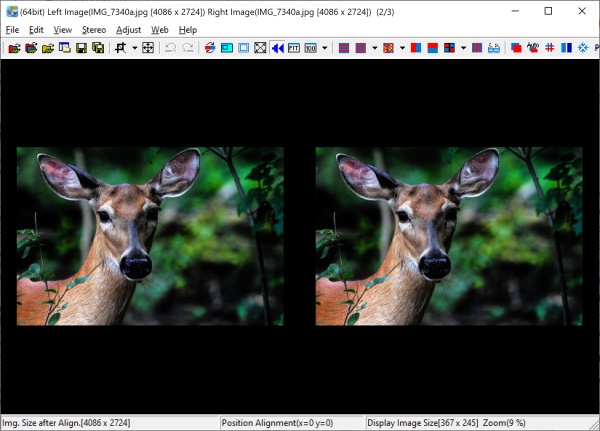Open dropdown after checkerboard view icon
The height and width of the screenshot is (431, 600).
tap(375, 48)
